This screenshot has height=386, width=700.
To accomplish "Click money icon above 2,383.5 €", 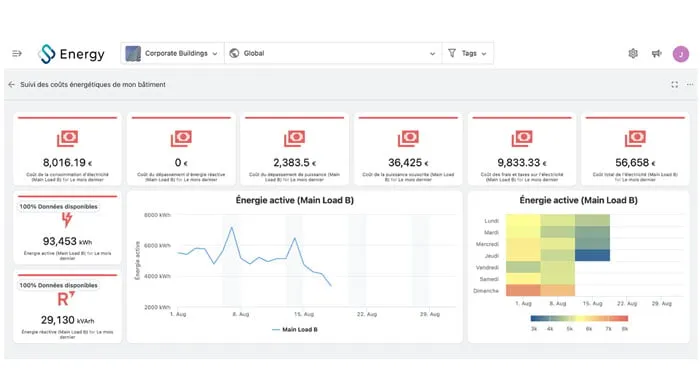I will click(x=295, y=138).
